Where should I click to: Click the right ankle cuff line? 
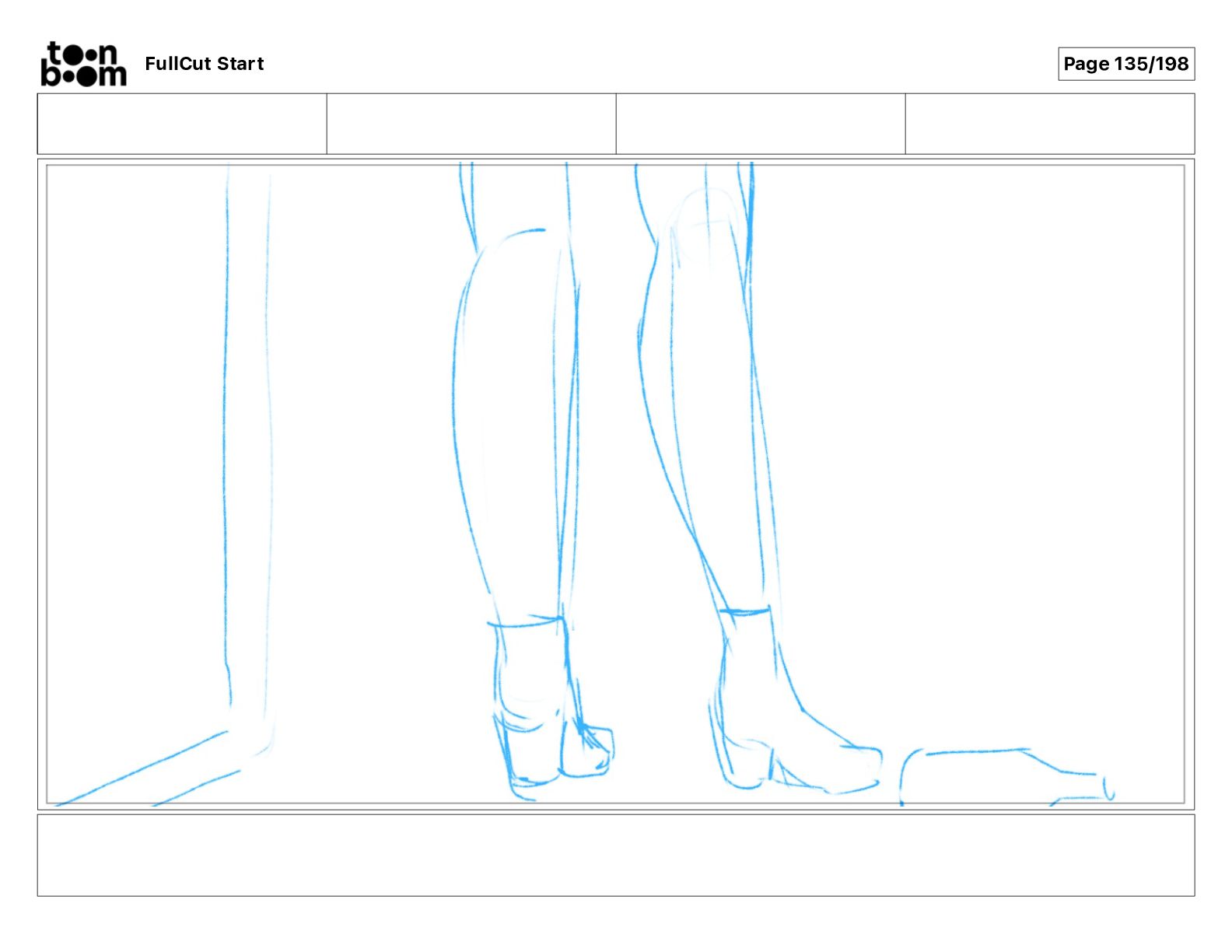click(x=744, y=612)
